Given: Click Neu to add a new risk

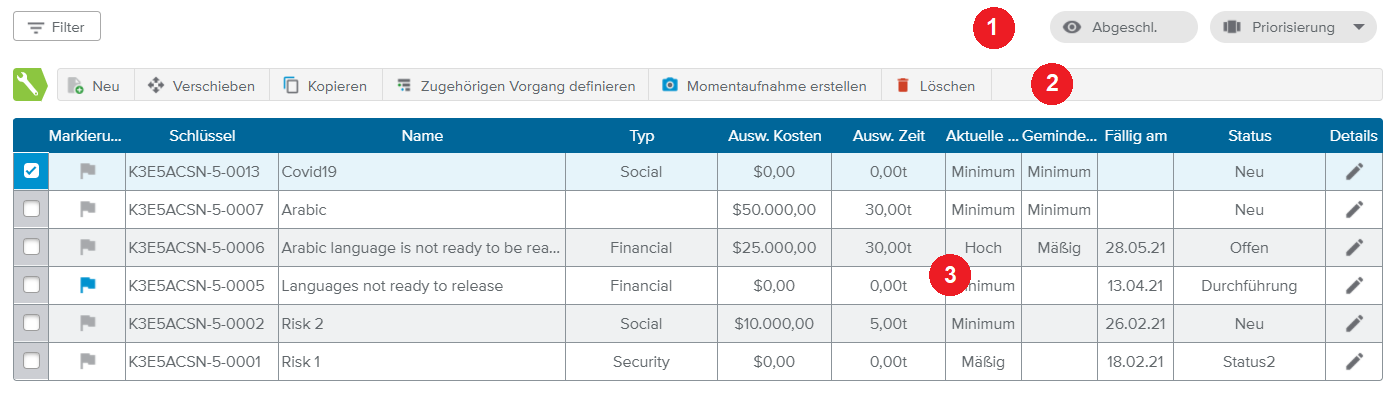Looking at the screenshot, I should coord(95,86).
